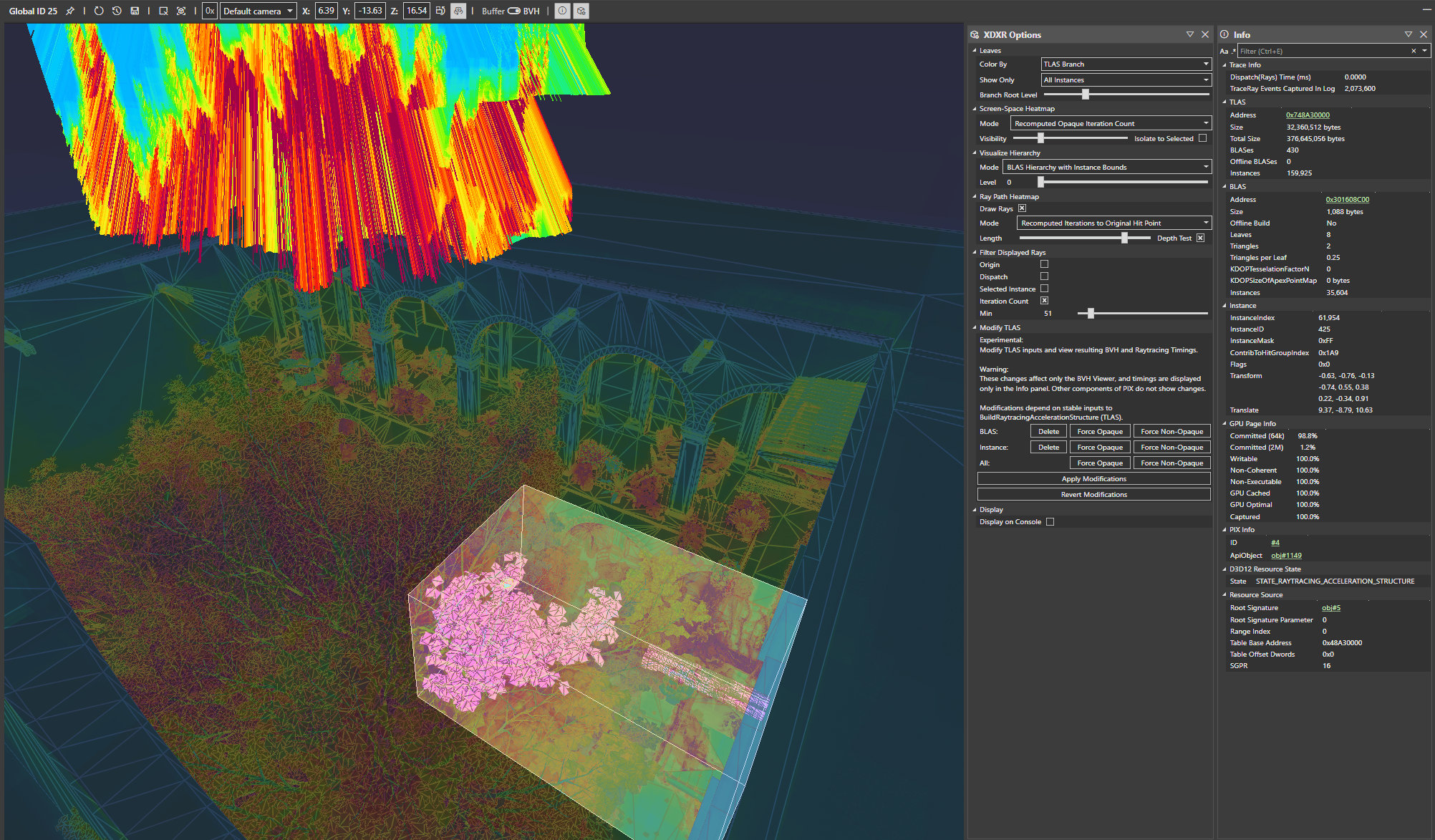Open the history clock icon
1435x840 pixels.
click(x=117, y=11)
